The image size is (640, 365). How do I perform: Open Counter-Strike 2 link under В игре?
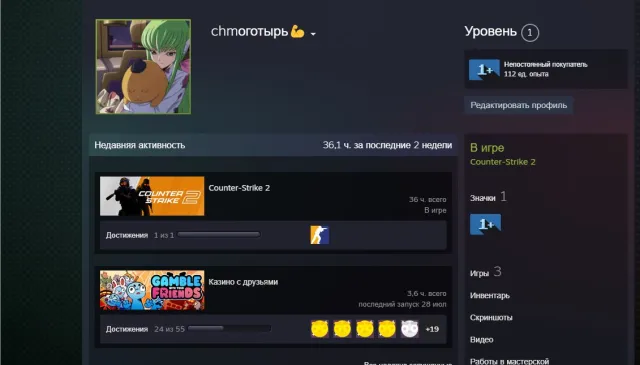pyautogui.click(x=502, y=162)
